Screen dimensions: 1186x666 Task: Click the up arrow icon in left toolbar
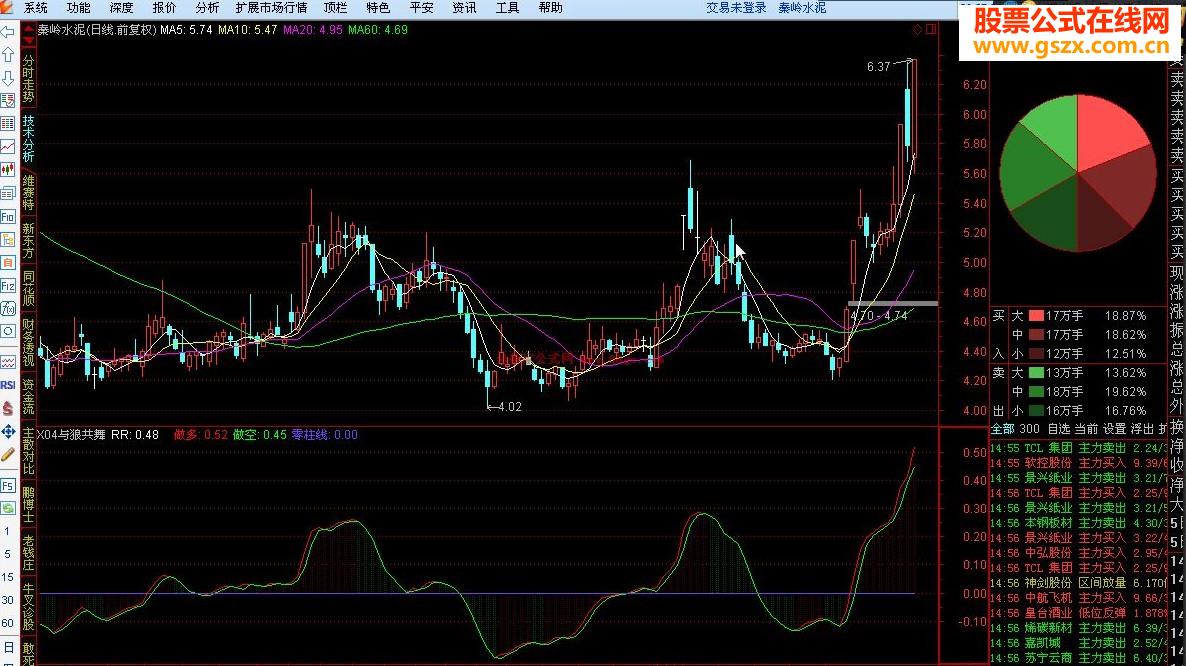pyautogui.click(x=8, y=54)
